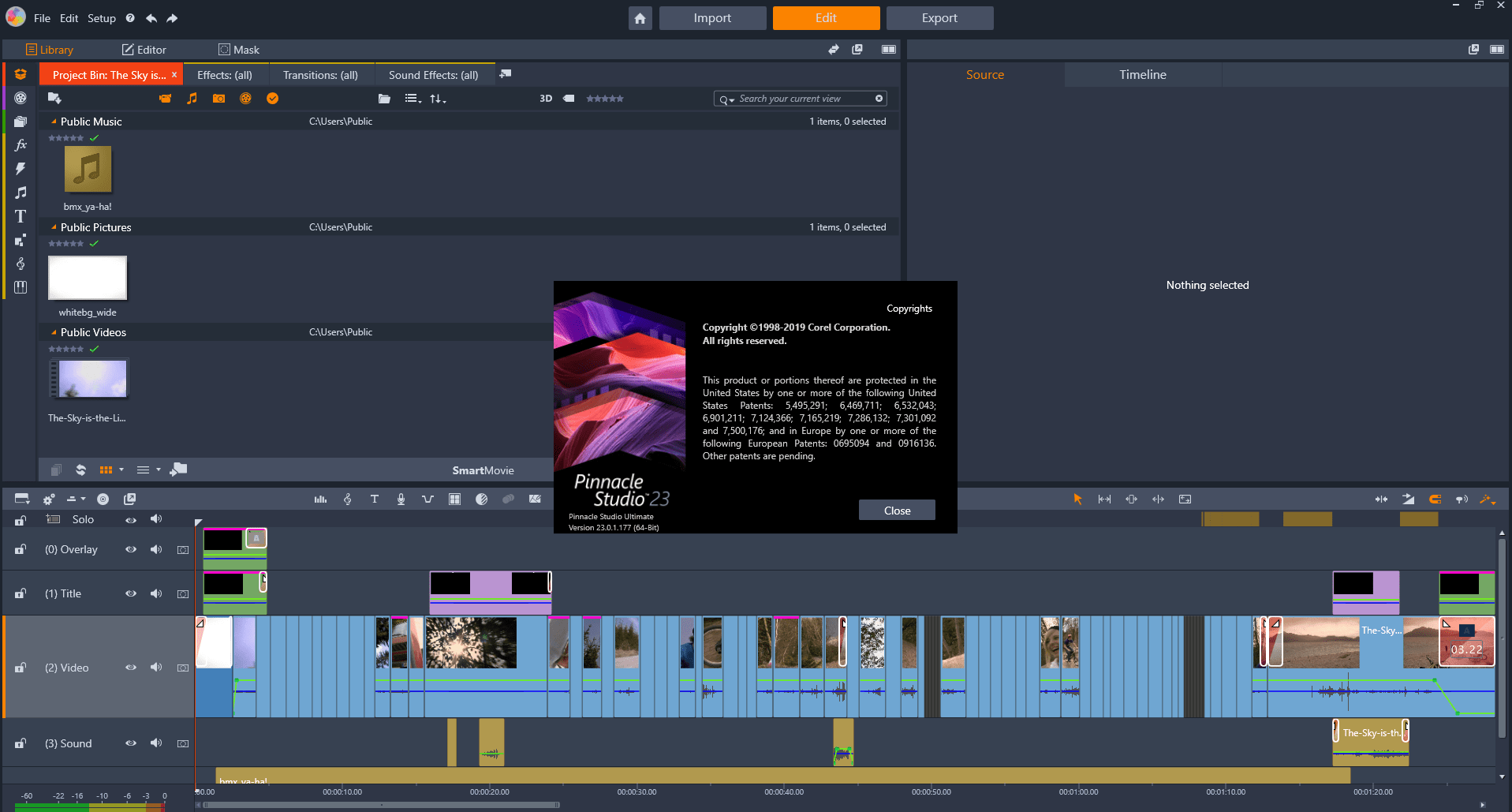
Task: Hide the (1) Title track with its eye toggle
Action: 131,593
